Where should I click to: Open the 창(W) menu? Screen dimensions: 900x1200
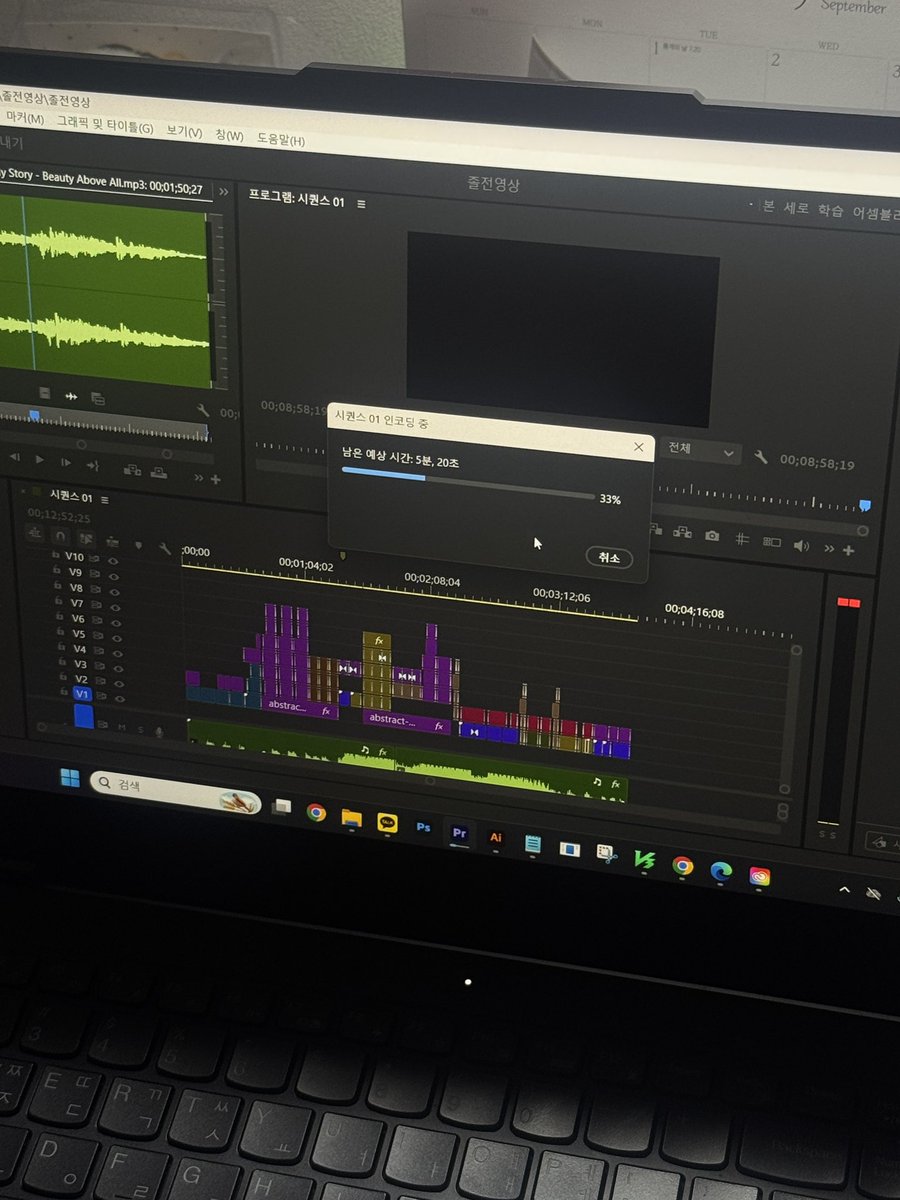pos(229,135)
